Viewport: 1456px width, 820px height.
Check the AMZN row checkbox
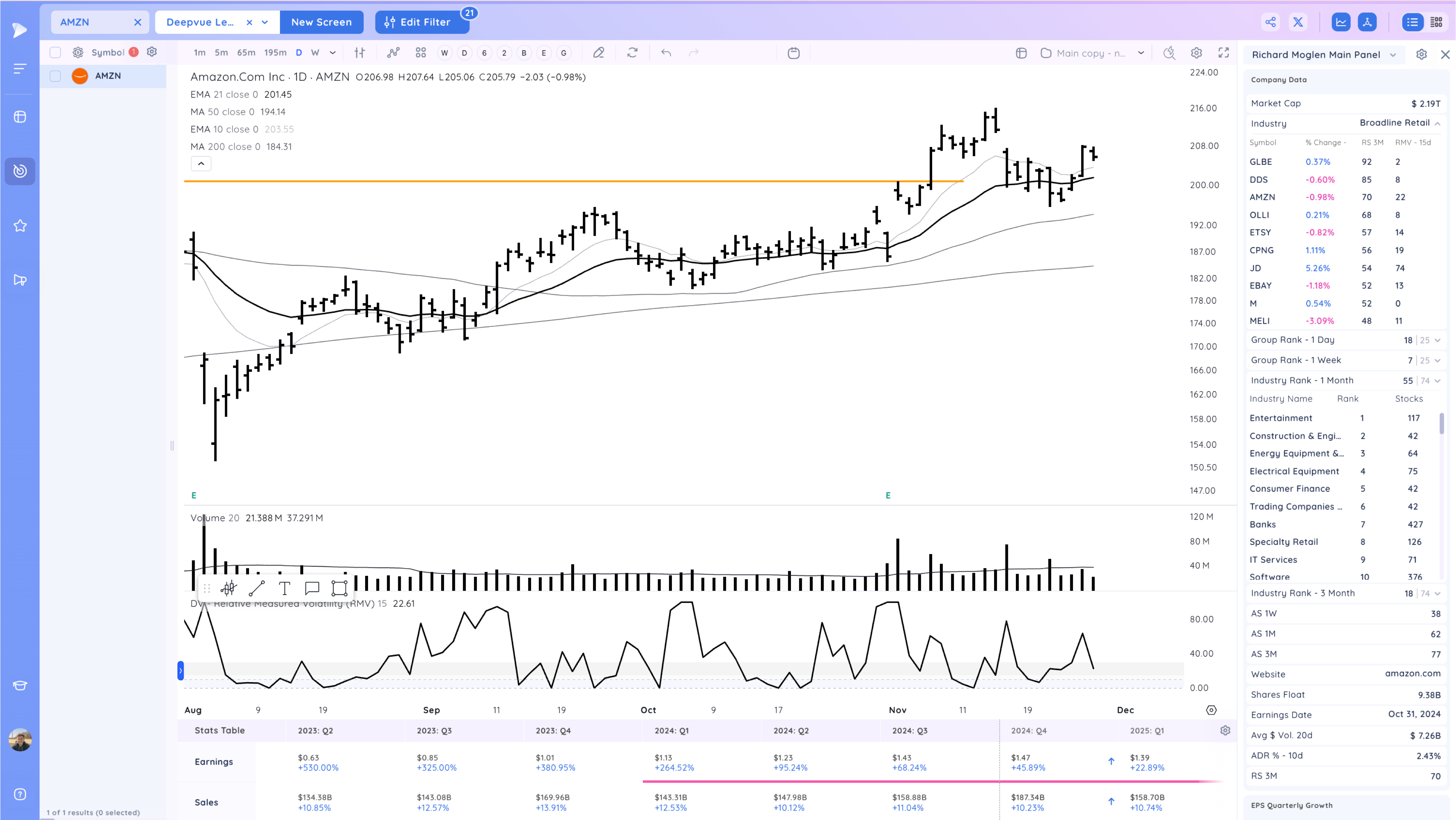(x=55, y=76)
